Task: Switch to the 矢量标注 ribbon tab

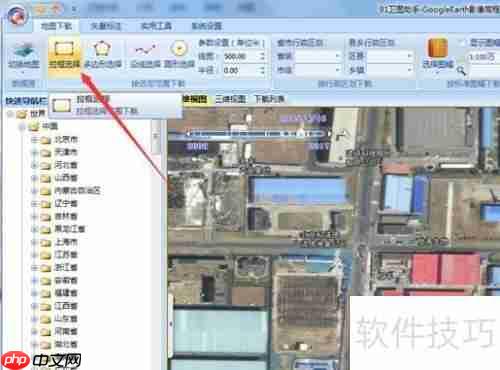Action: coord(106,26)
